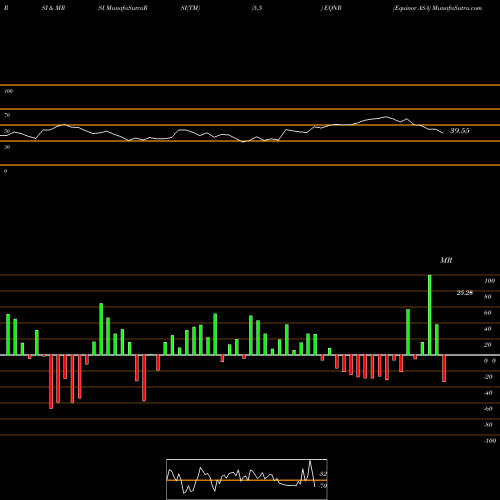Click the MR axis label -100
The image size is (500, 500).
point(490,441)
